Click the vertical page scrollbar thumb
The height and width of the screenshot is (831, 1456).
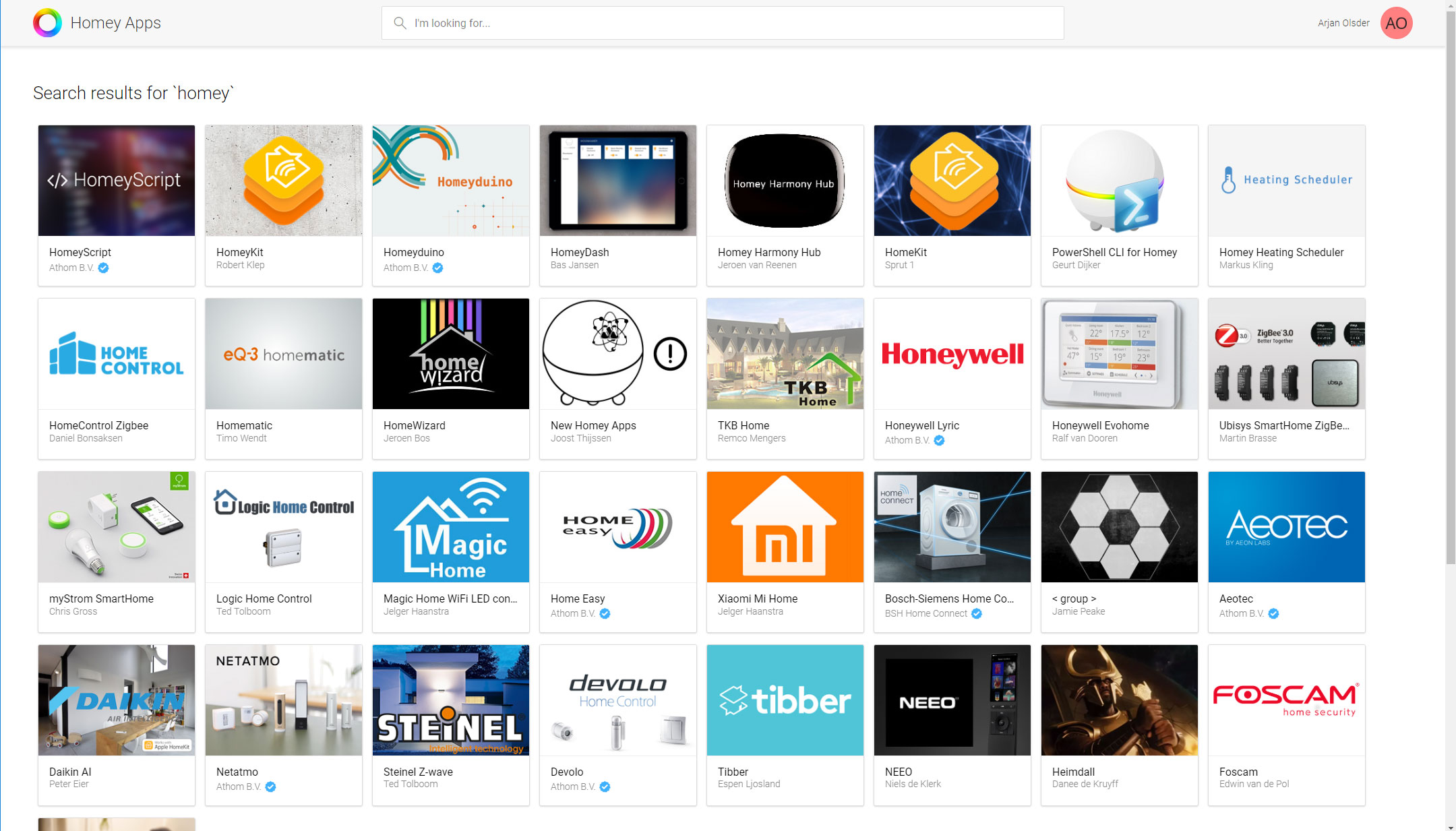[1451, 287]
